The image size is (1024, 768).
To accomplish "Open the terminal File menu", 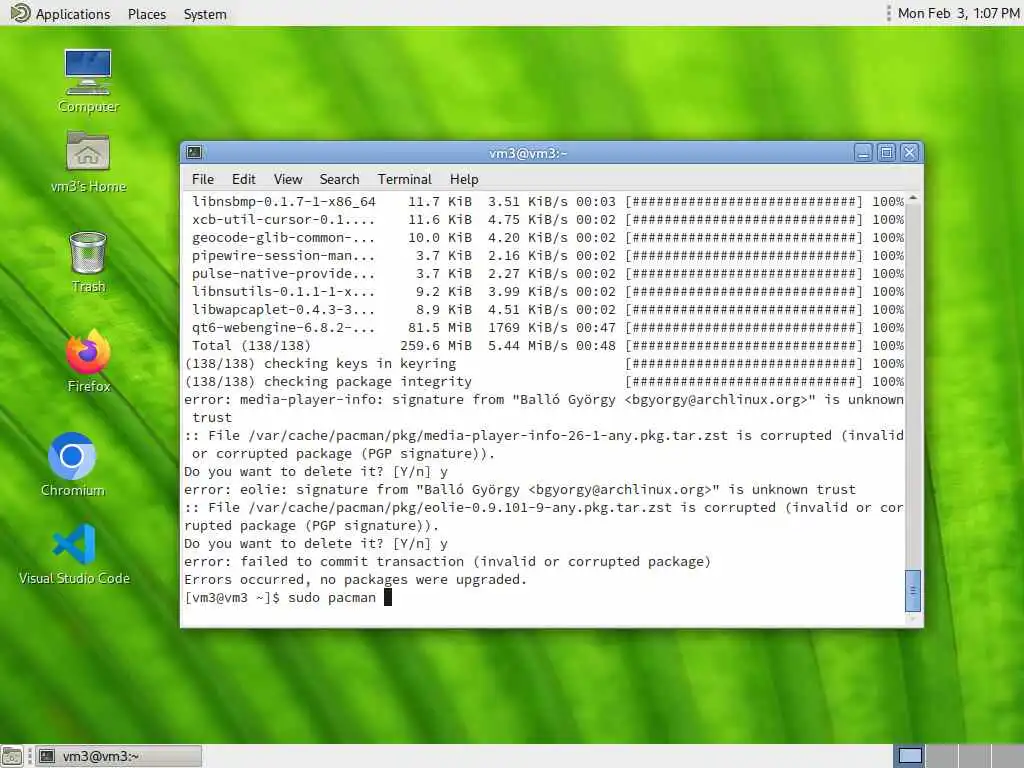I will (x=202, y=179).
